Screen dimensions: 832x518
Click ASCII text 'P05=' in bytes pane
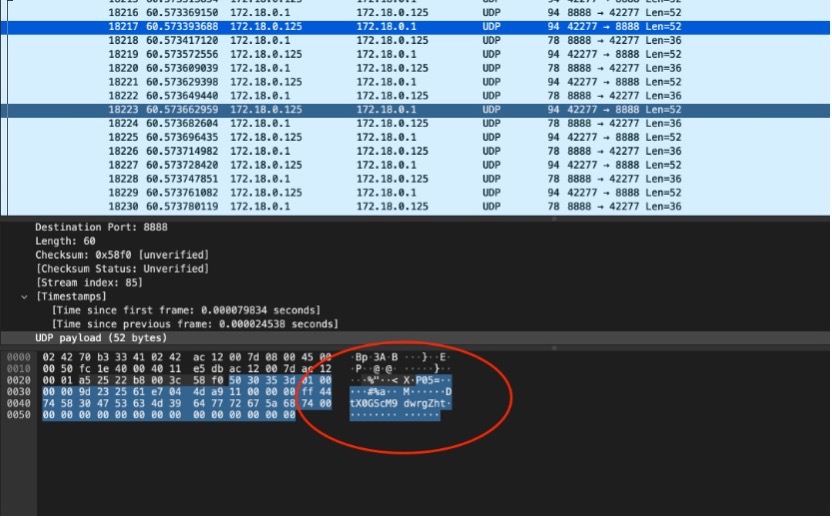428,381
